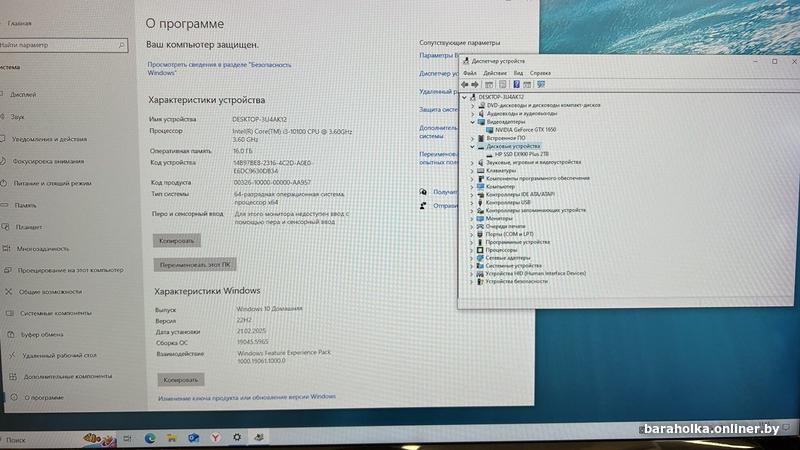Screen dimensions: 800x450
Task: Click Переименовать этот ПК button
Action: (x=195, y=265)
